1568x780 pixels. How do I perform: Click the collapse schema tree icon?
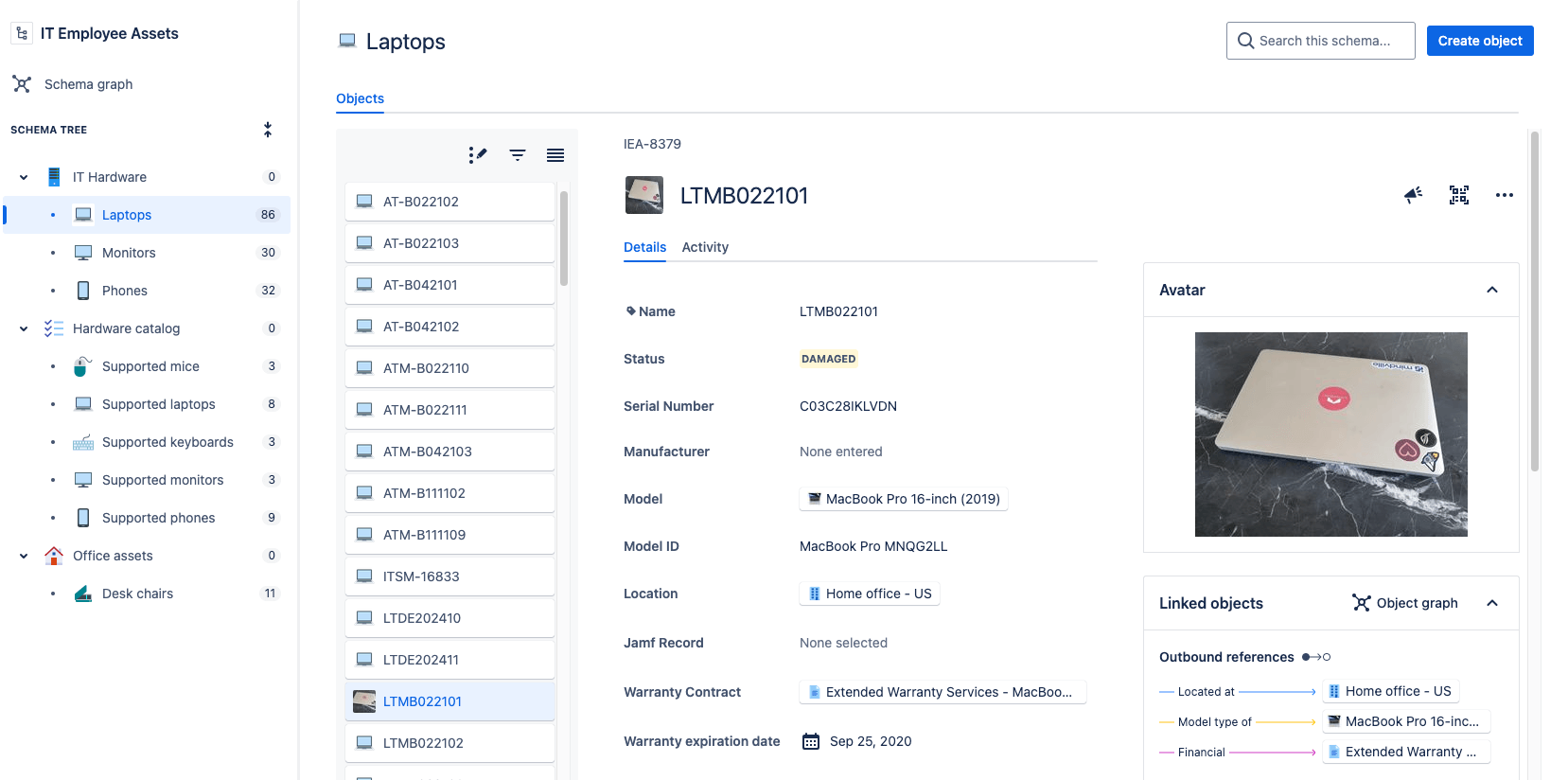268,130
